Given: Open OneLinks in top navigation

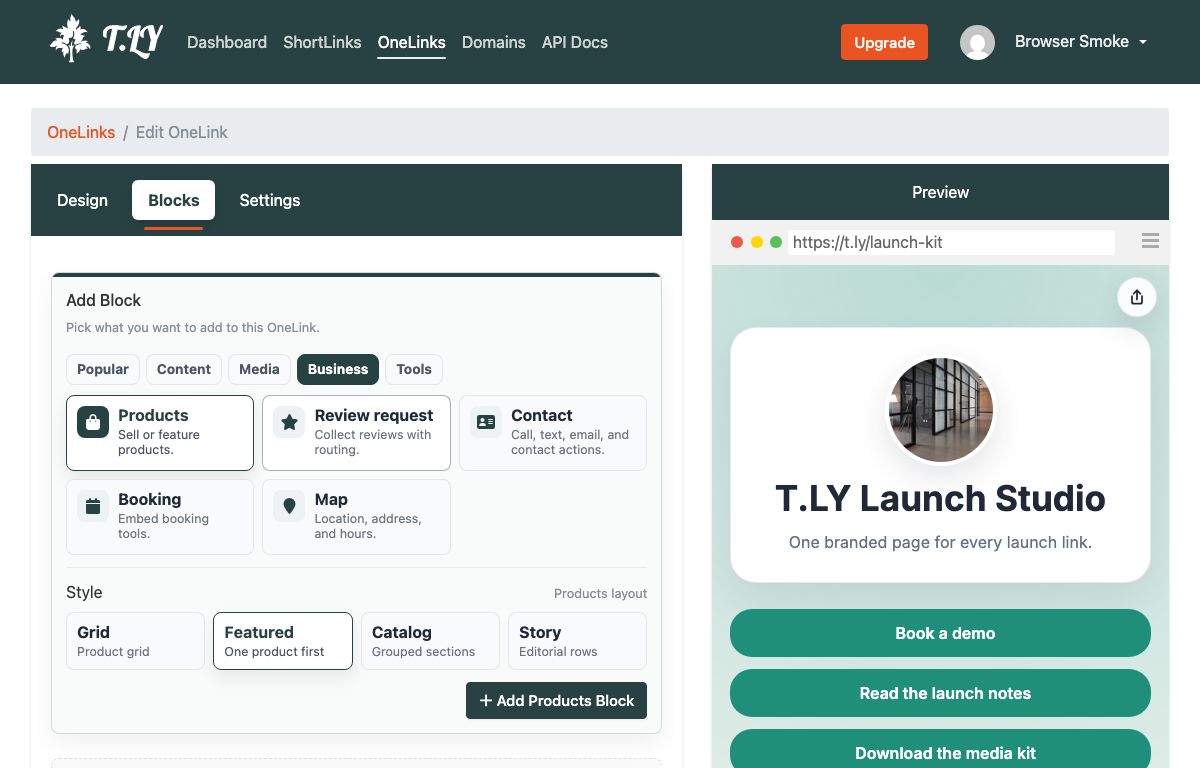Looking at the screenshot, I should pos(412,42).
